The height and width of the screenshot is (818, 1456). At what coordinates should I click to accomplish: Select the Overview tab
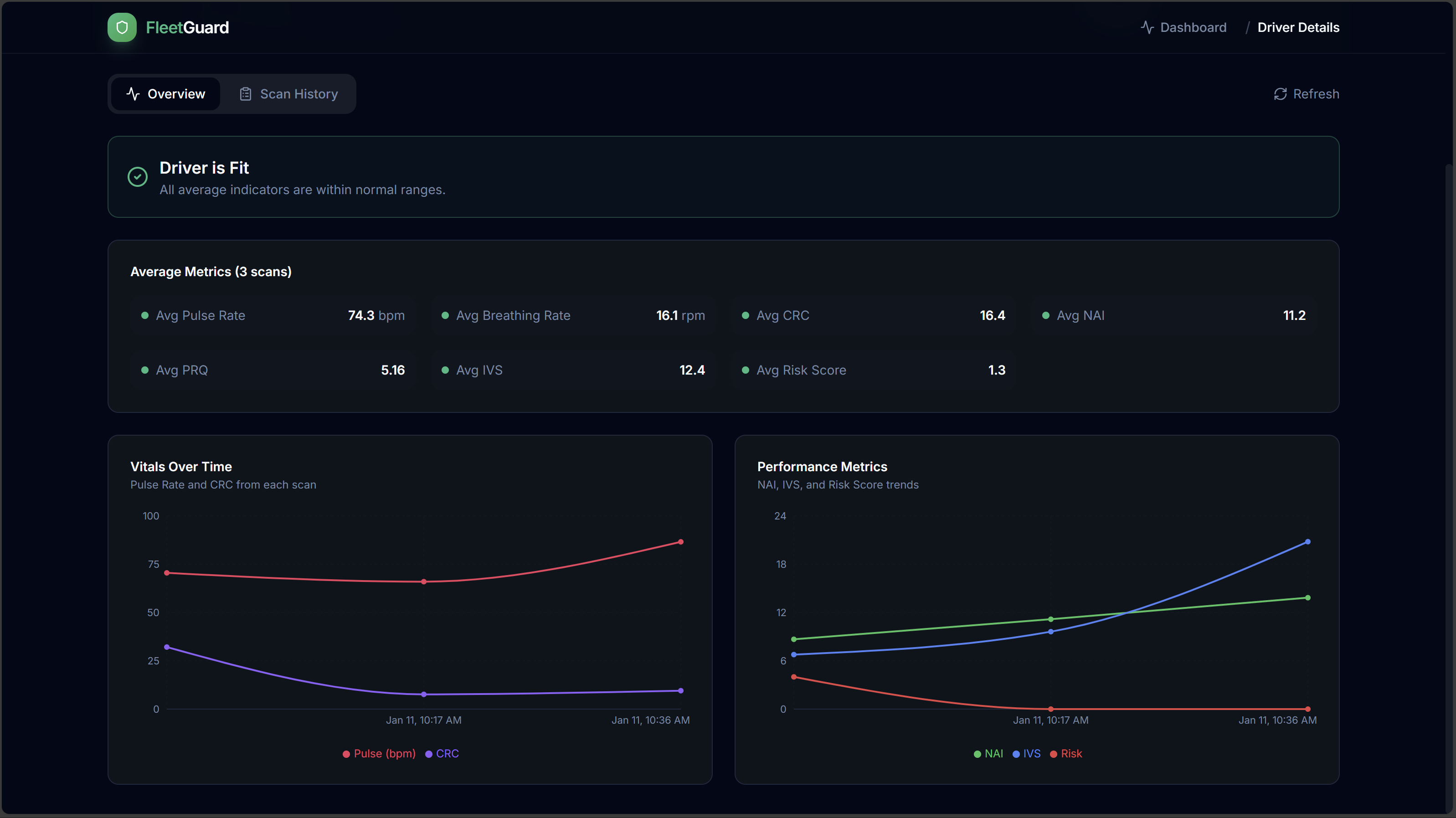[x=165, y=94]
